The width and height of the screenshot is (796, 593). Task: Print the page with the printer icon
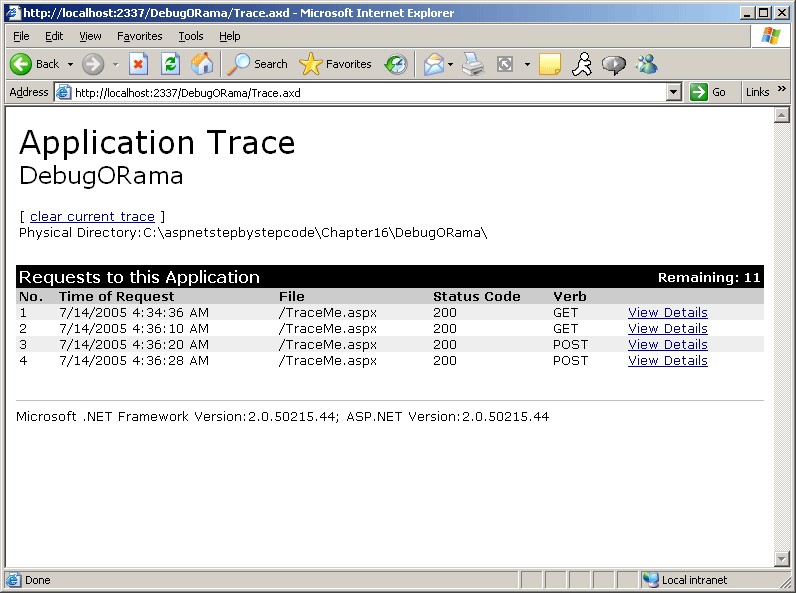[473, 64]
